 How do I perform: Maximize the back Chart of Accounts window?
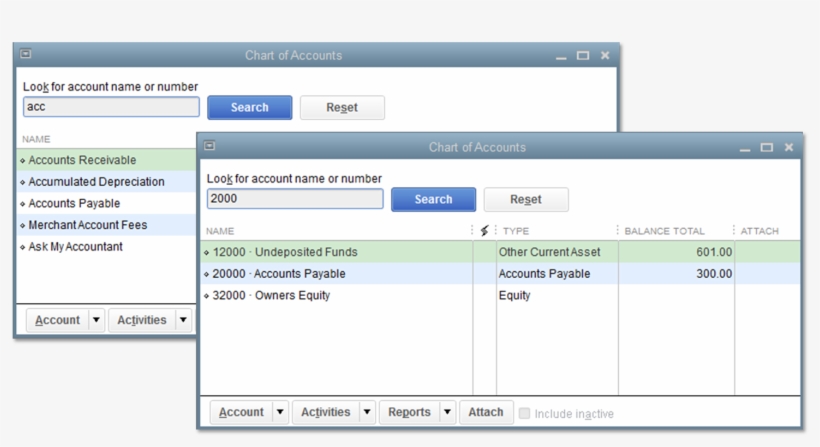[x=583, y=56]
